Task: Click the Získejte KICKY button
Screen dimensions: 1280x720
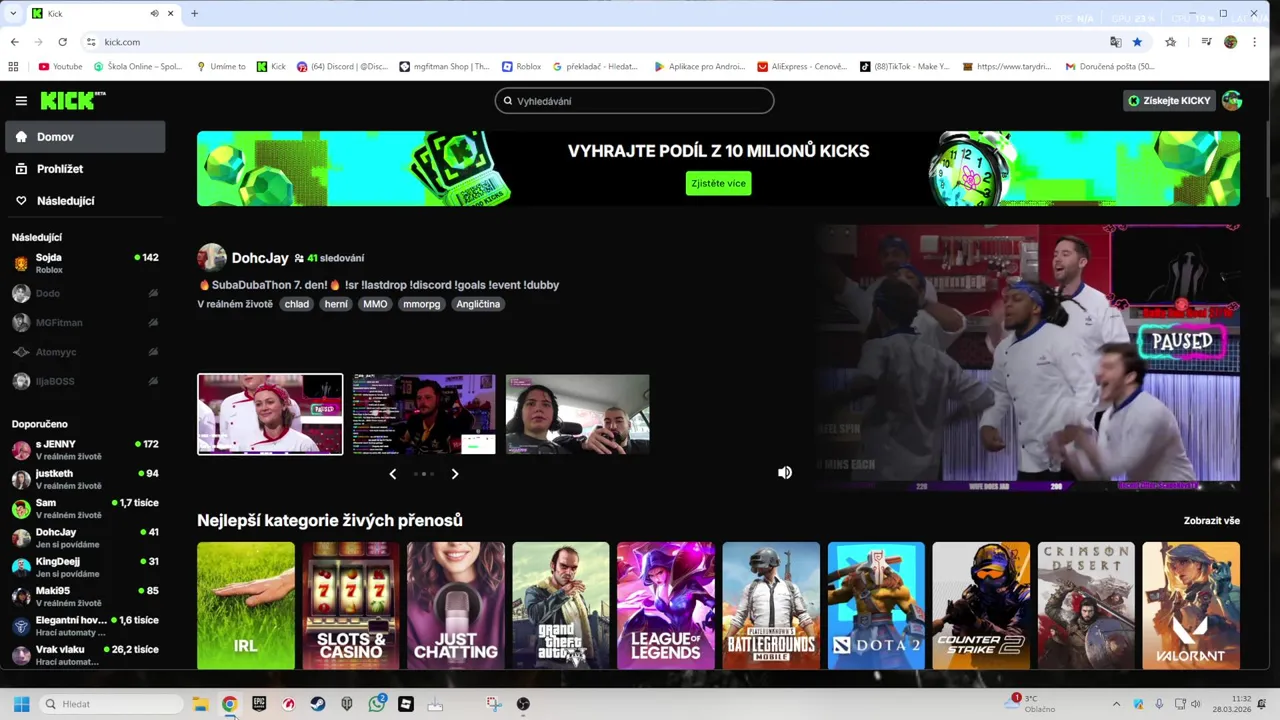Action: [x=1169, y=101]
